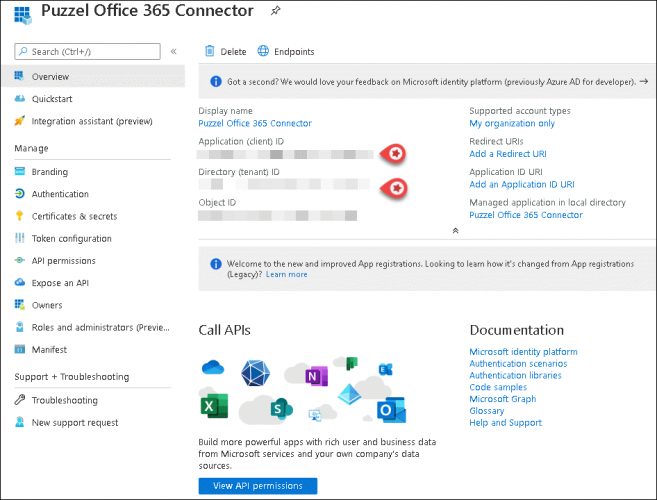Click the Delete trash icon

[x=209, y=51]
